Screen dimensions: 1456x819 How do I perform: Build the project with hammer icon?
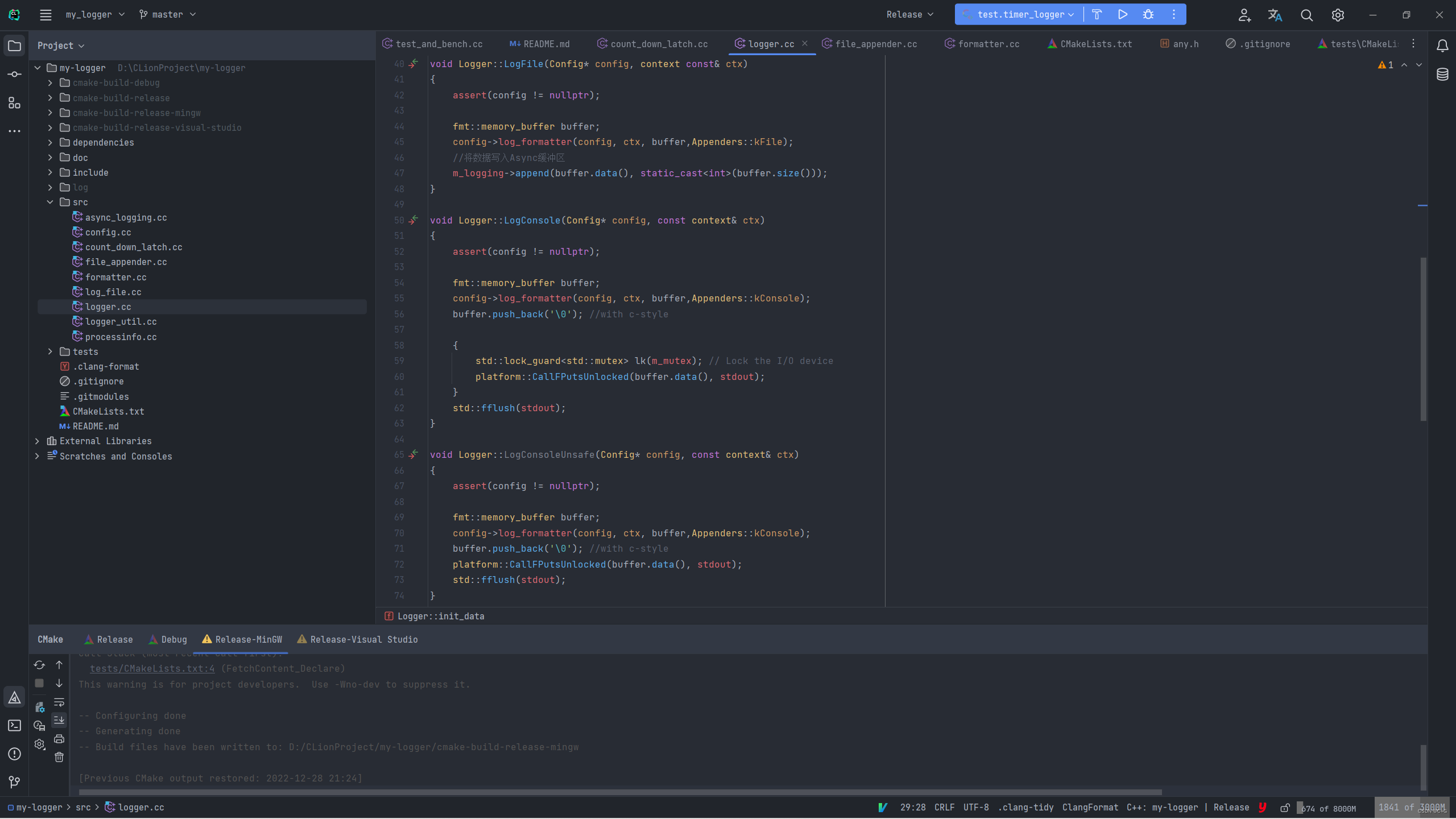[x=1097, y=15]
